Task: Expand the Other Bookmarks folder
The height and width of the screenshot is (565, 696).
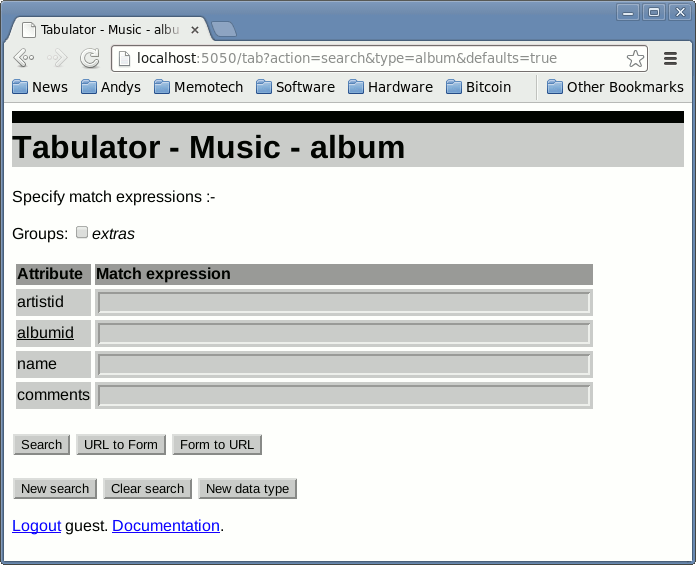Action: (614, 87)
